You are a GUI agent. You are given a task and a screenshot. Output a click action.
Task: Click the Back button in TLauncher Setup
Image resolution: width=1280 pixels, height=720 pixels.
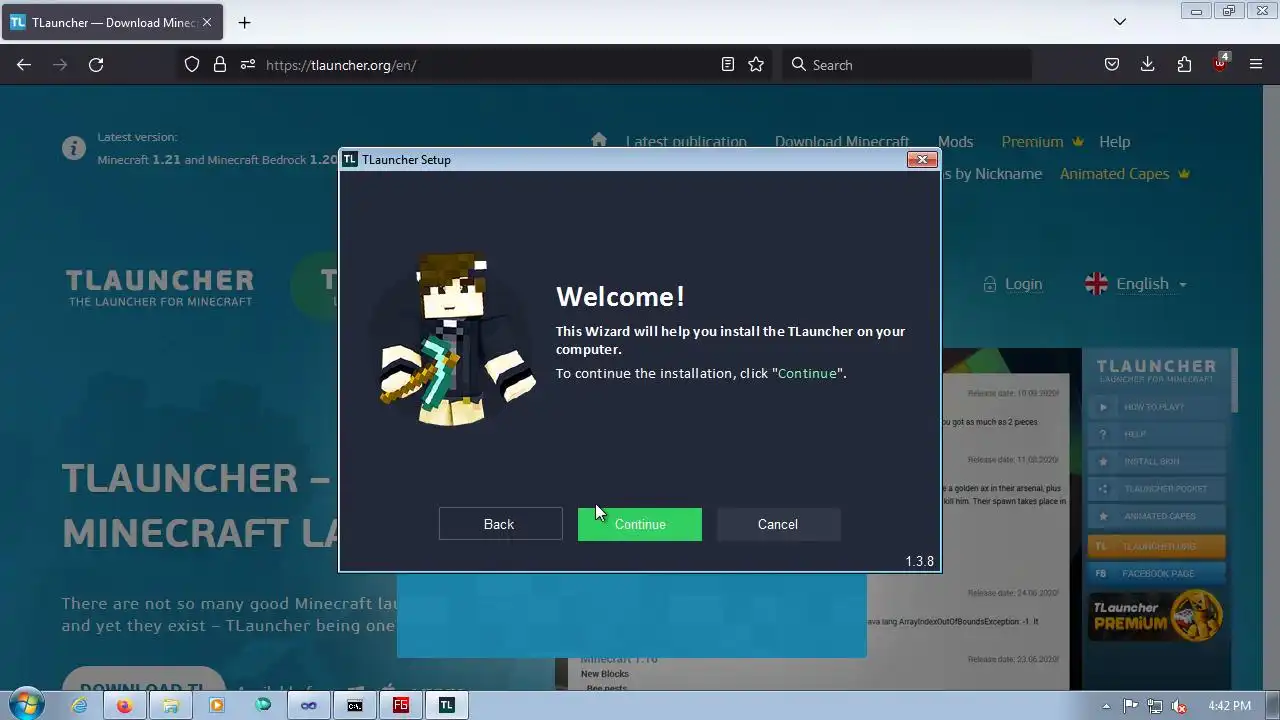click(500, 524)
